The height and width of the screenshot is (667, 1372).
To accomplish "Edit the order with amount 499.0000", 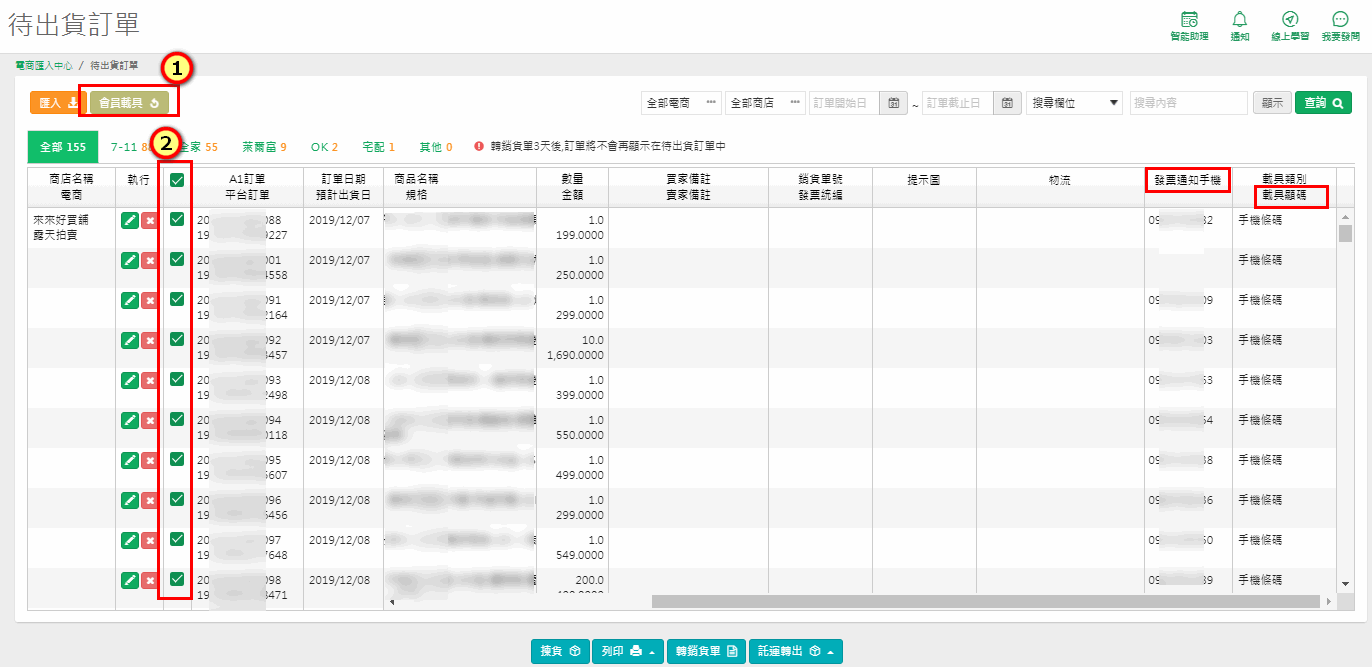I will tap(130, 460).
